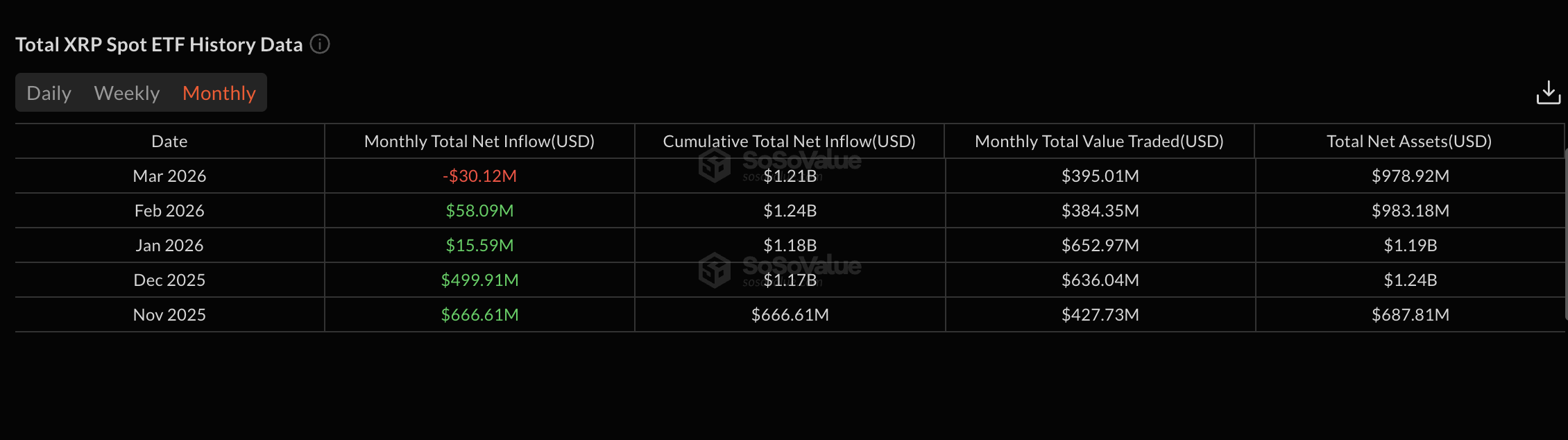Click the download data icon
The width and height of the screenshot is (1568, 440).
pyautogui.click(x=1549, y=92)
